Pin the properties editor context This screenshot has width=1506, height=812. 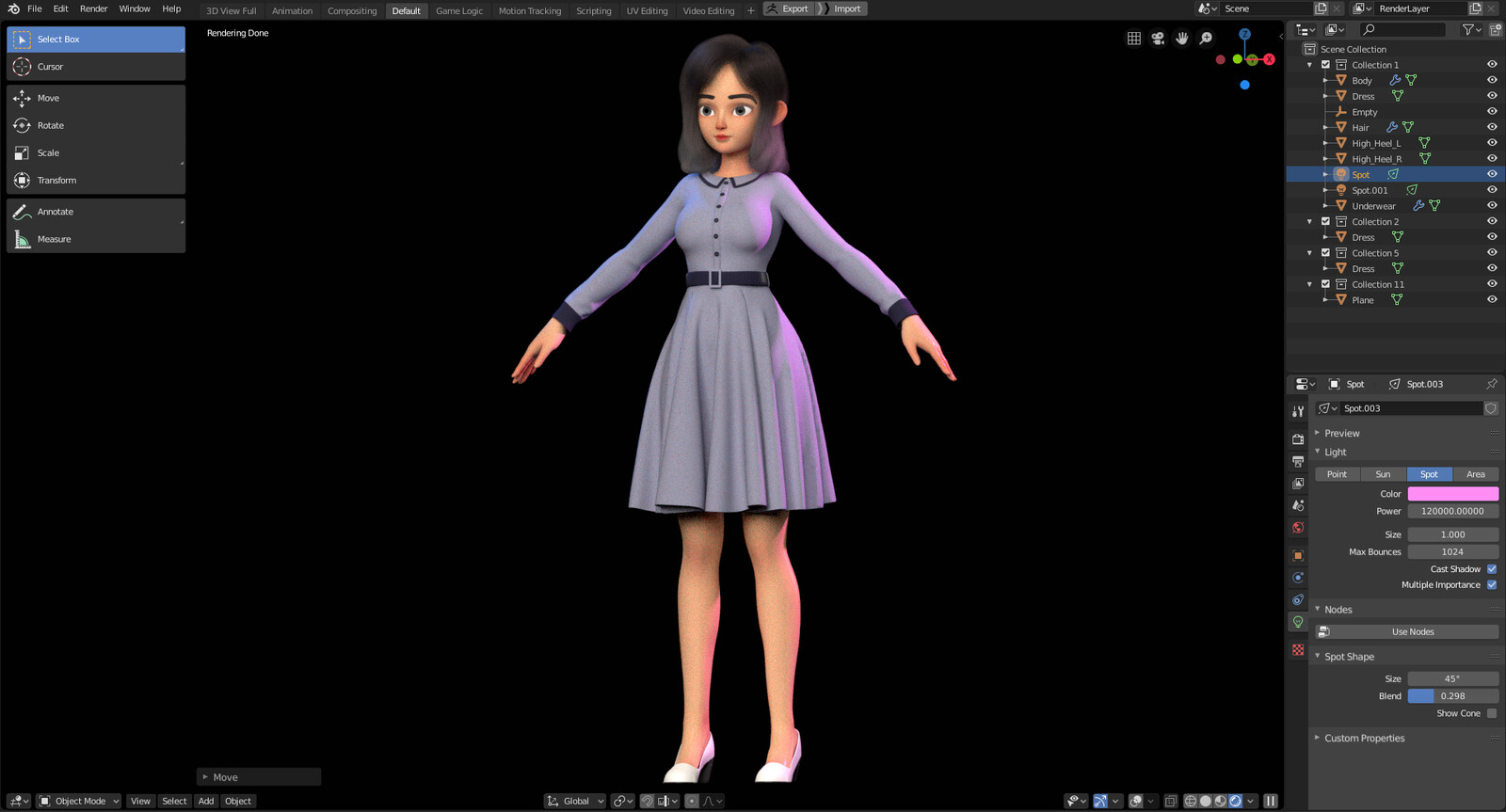tap(1491, 384)
